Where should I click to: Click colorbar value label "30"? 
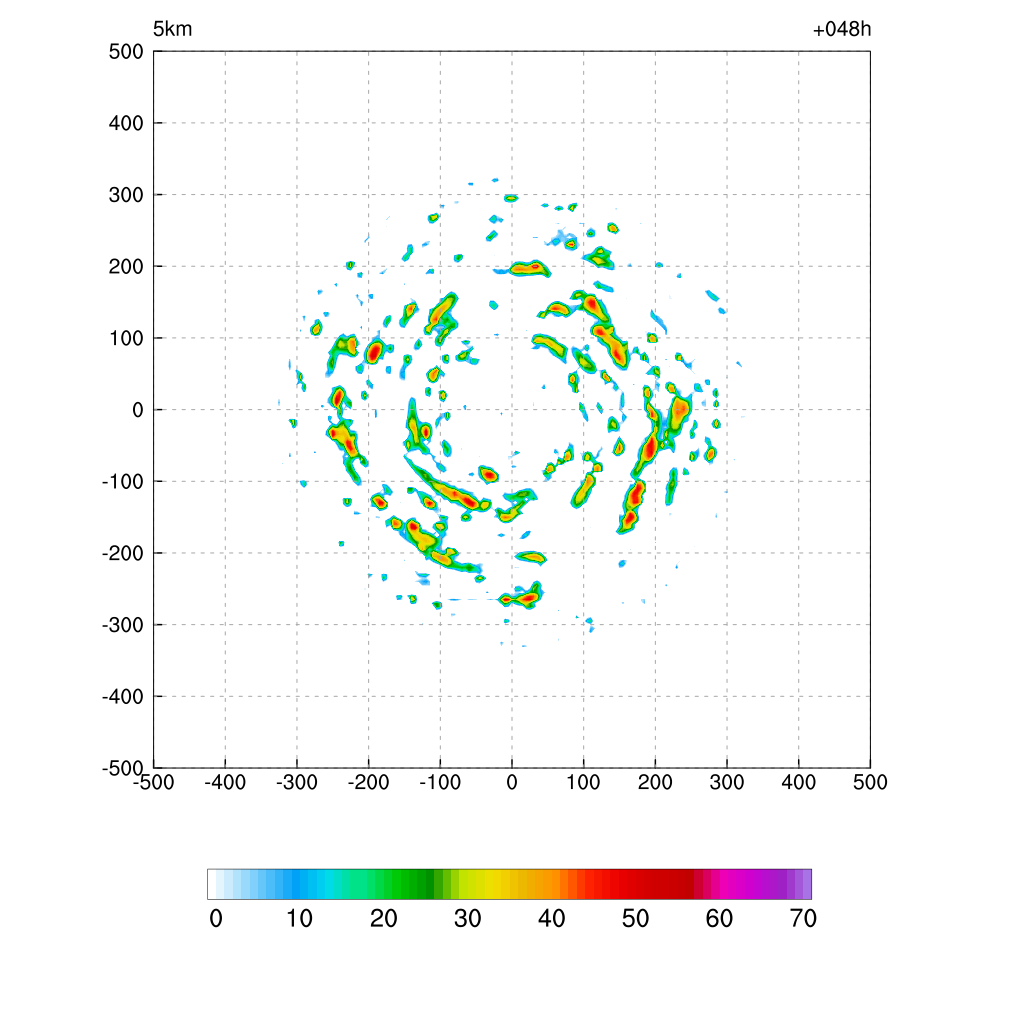point(468,919)
